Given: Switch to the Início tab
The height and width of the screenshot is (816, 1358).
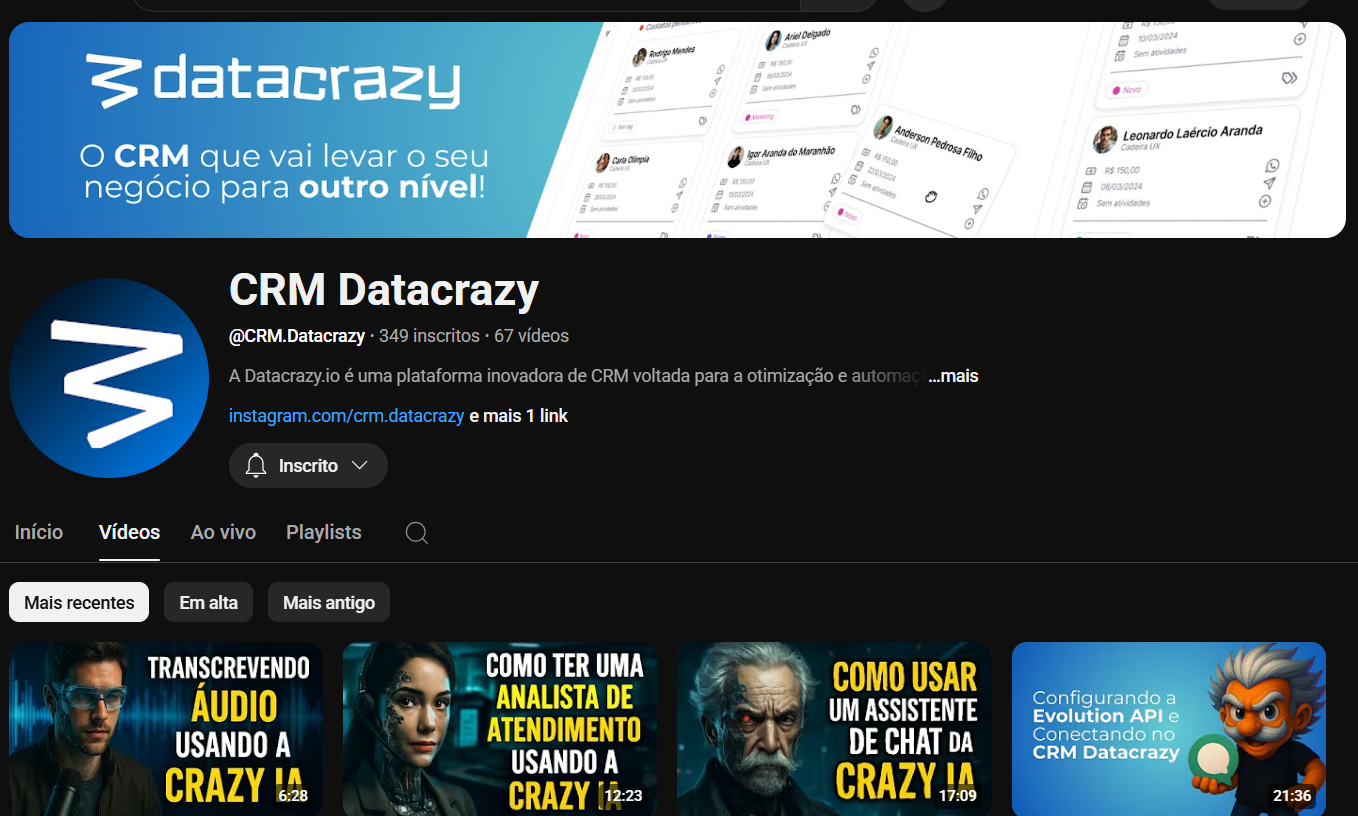Looking at the screenshot, I should coord(39,533).
